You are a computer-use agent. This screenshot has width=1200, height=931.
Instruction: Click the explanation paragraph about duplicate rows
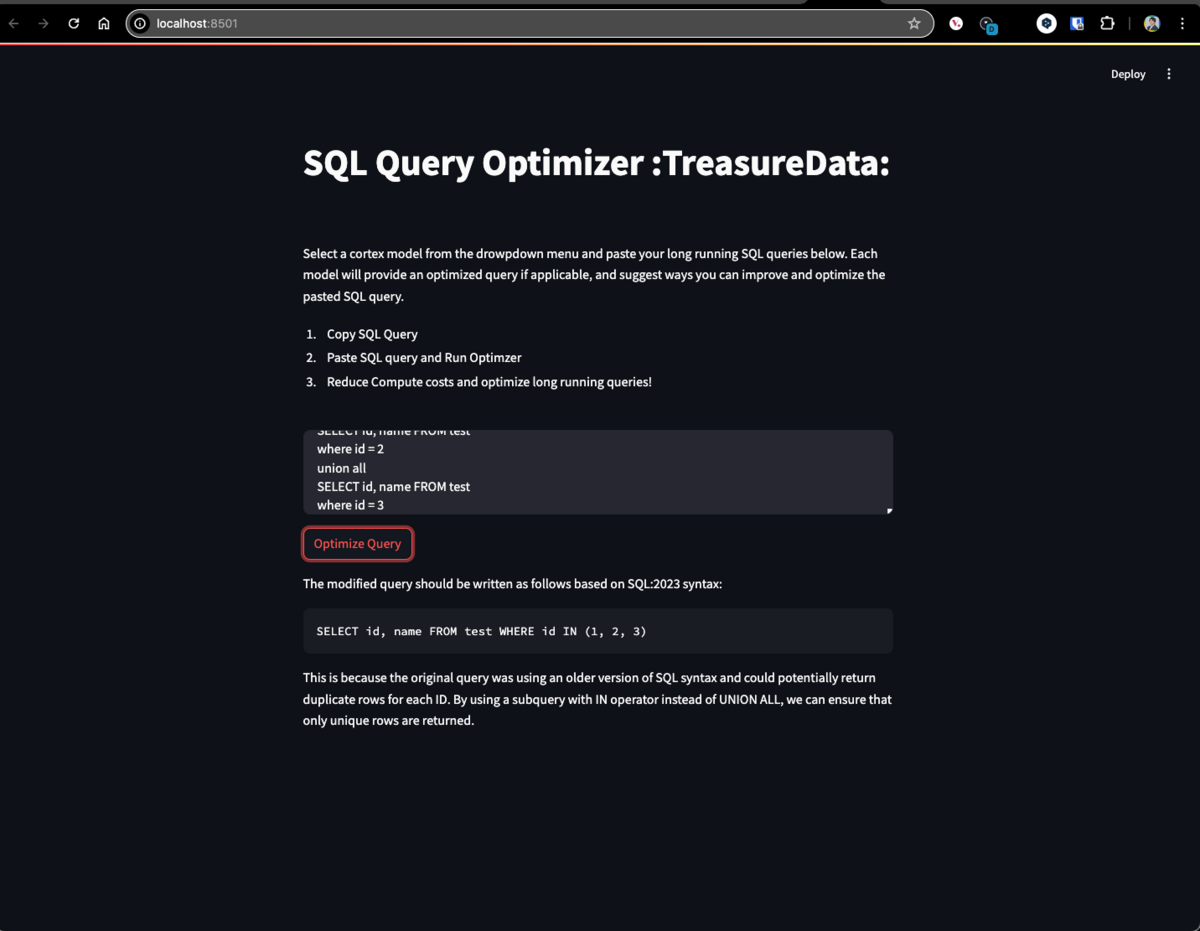pyautogui.click(x=598, y=699)
